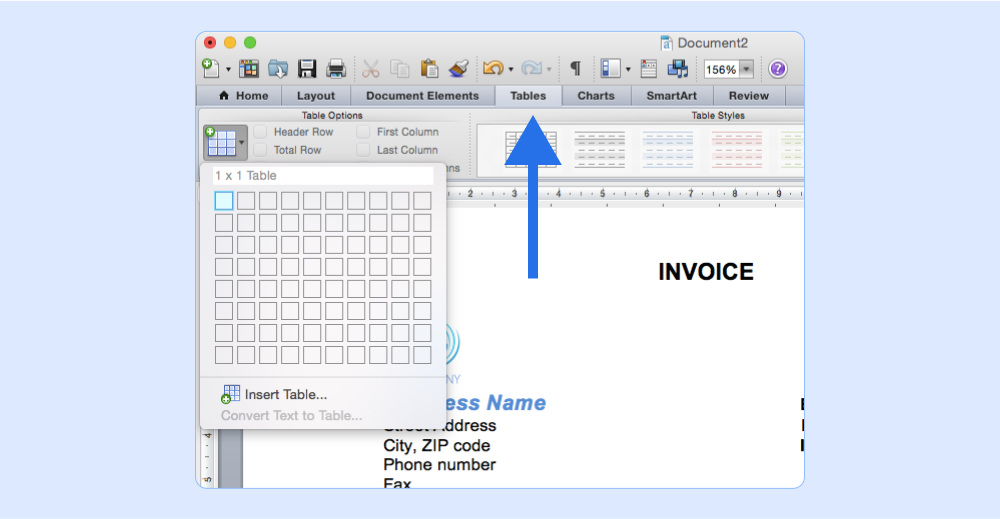Apply the blue banded table style
Screen dimensions: 1000x519
[668, 150]
